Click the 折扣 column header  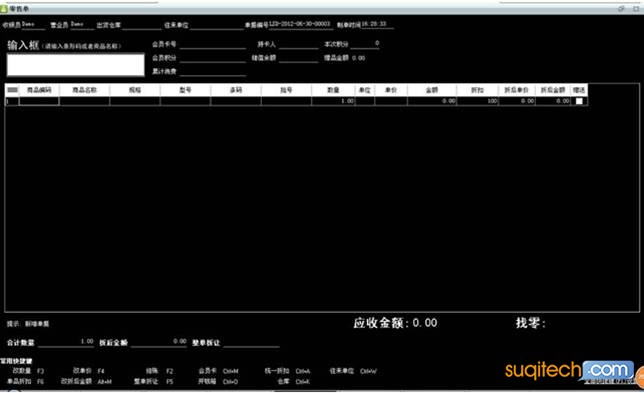pos(478,90)
